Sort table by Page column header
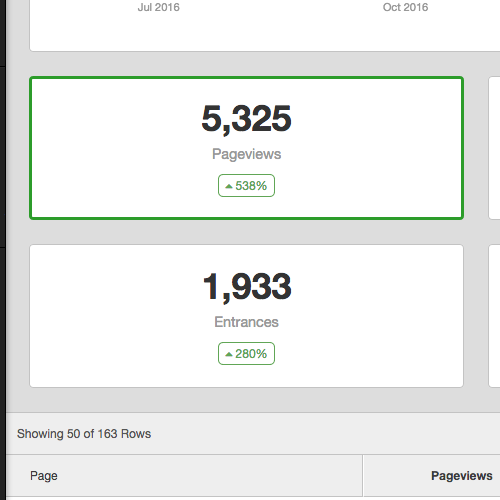Screen dimensions: 500x500 tap(44, 476)
